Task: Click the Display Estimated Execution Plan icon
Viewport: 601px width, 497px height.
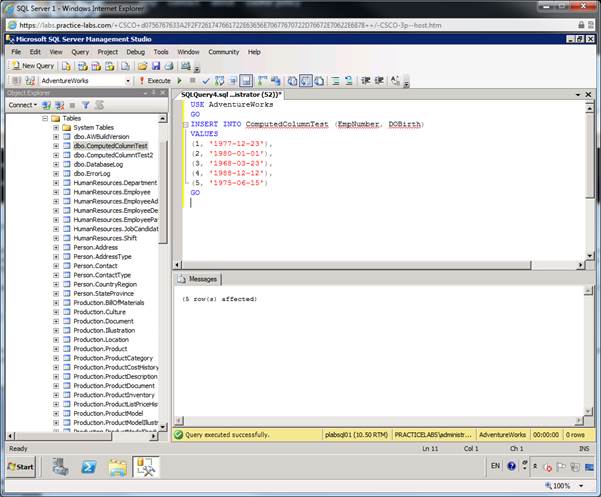Action: 219,81
